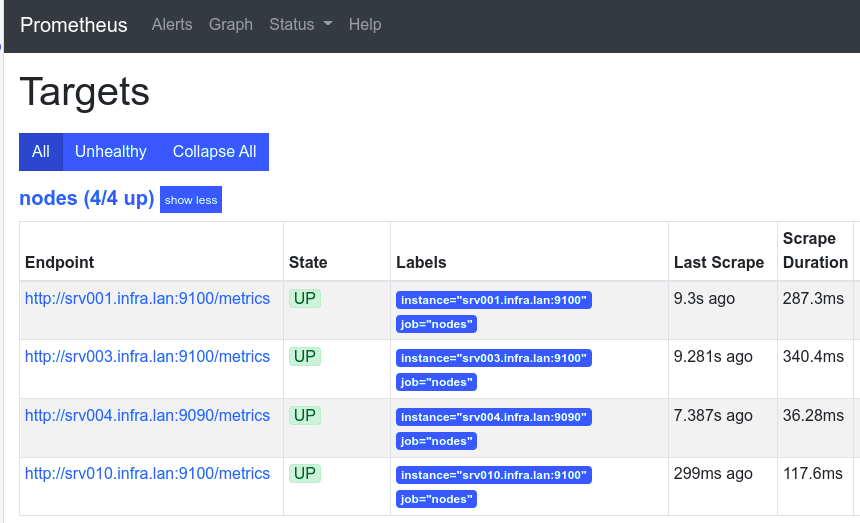The height and width of the screenshot is (523, 860).
Task: Open the Help link in navbar
Action: coord(365,25)
